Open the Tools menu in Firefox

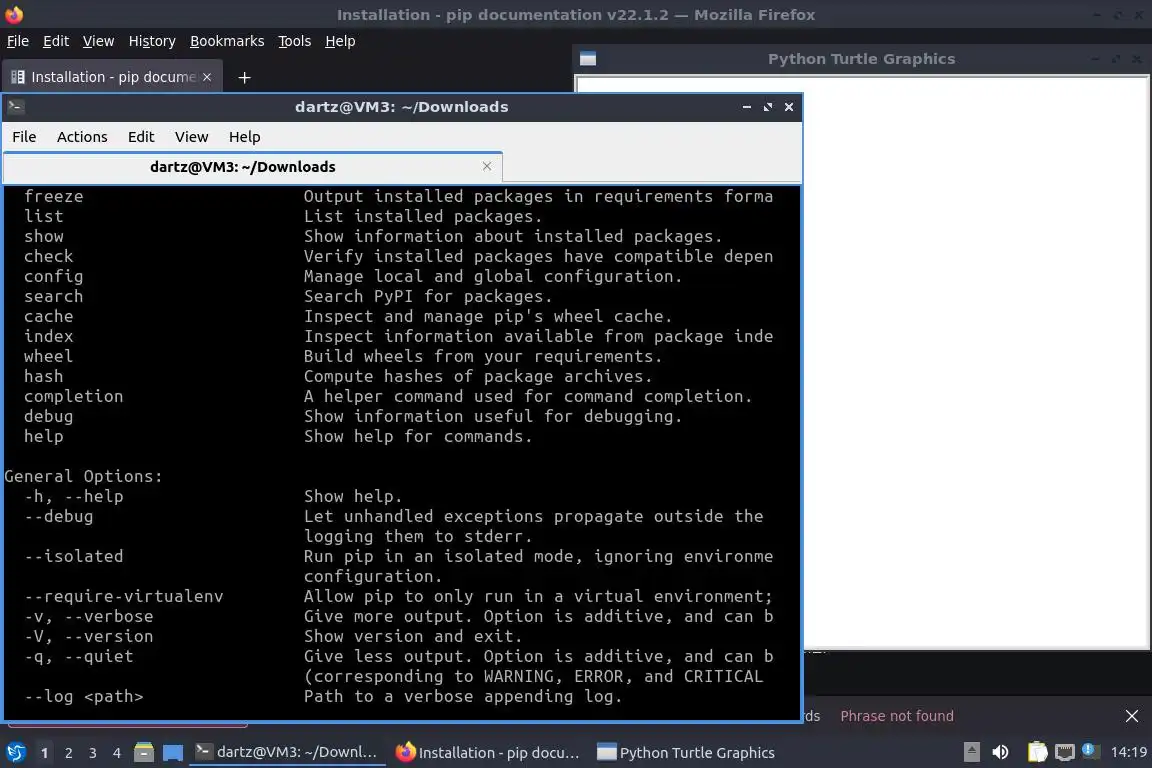pos(295,41)
